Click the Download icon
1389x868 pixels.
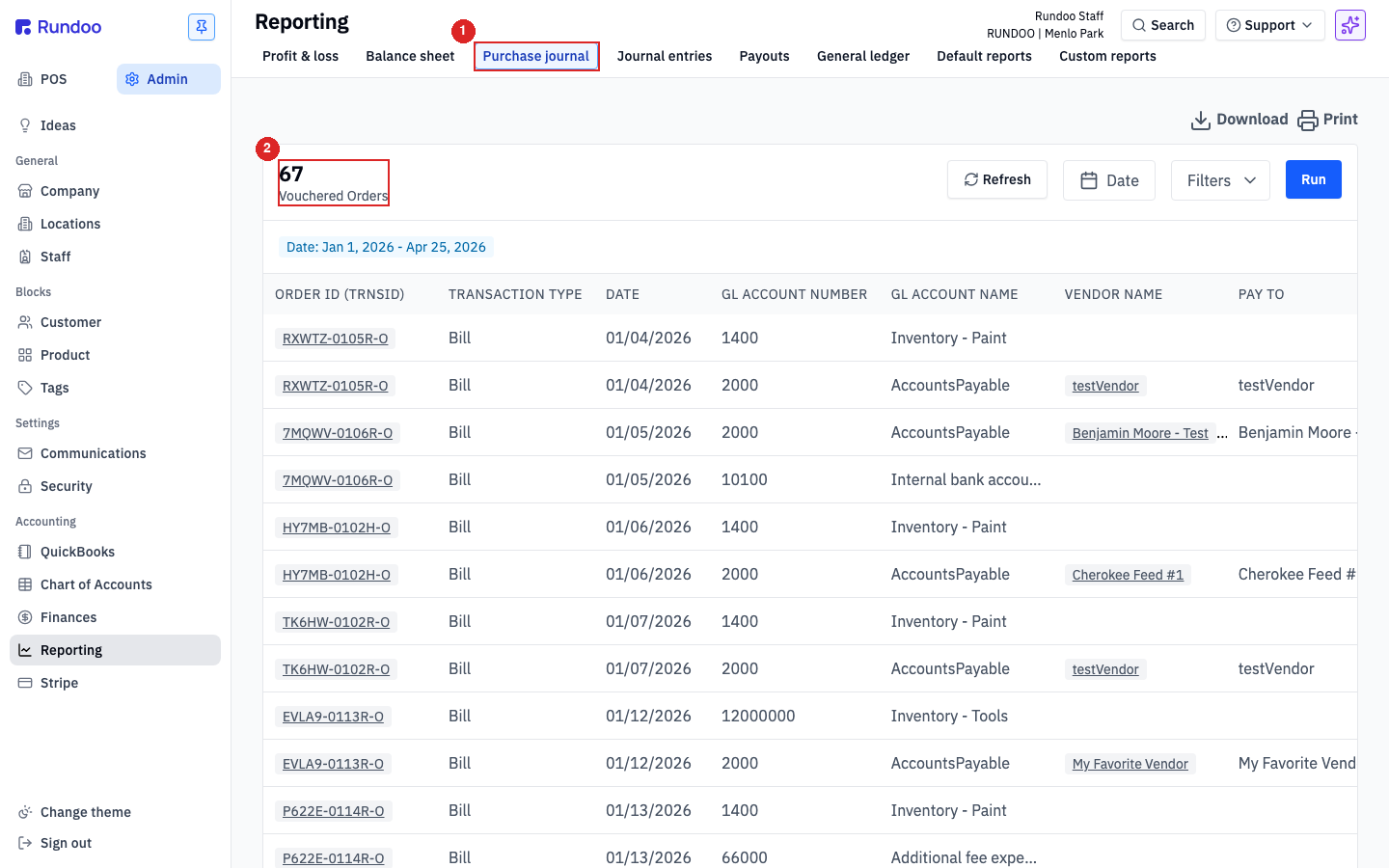tap(1201, 120)
